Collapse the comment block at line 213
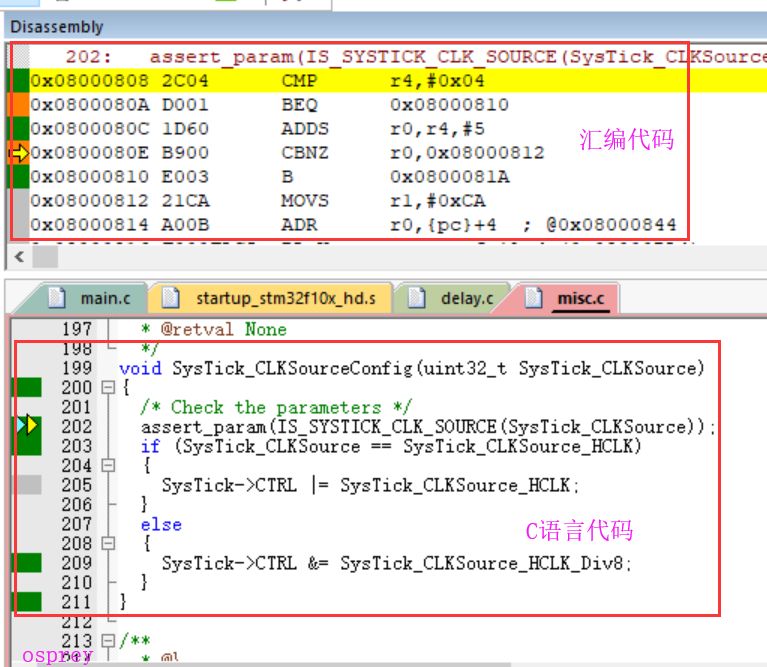 108,641
